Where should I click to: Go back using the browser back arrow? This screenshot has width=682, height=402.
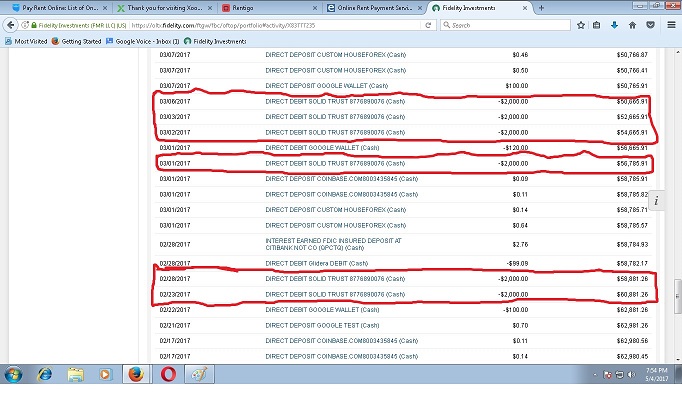10,25
